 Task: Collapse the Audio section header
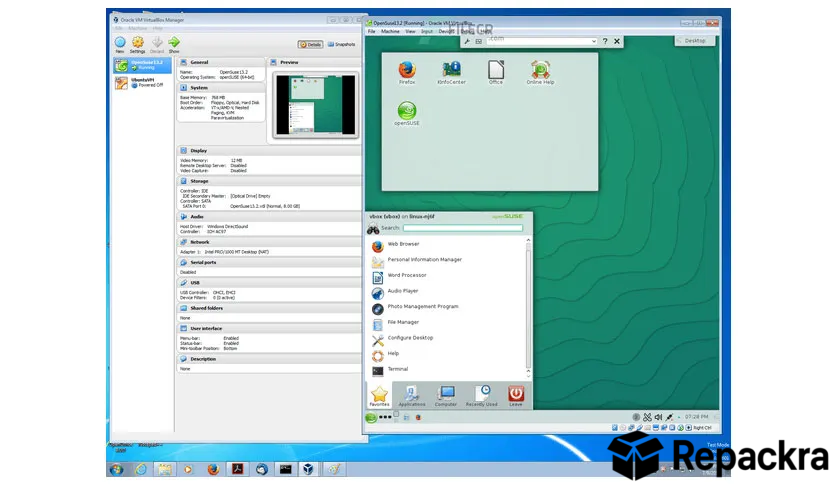tap(269, 217)
